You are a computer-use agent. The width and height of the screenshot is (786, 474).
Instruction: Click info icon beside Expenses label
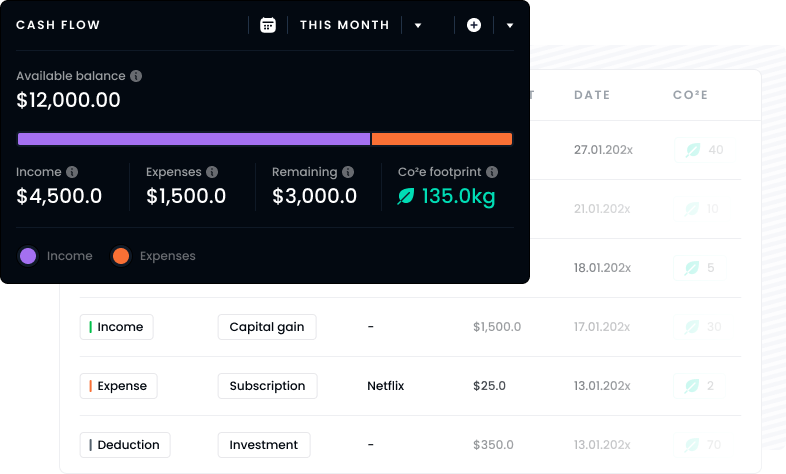(x=212, y=172)
